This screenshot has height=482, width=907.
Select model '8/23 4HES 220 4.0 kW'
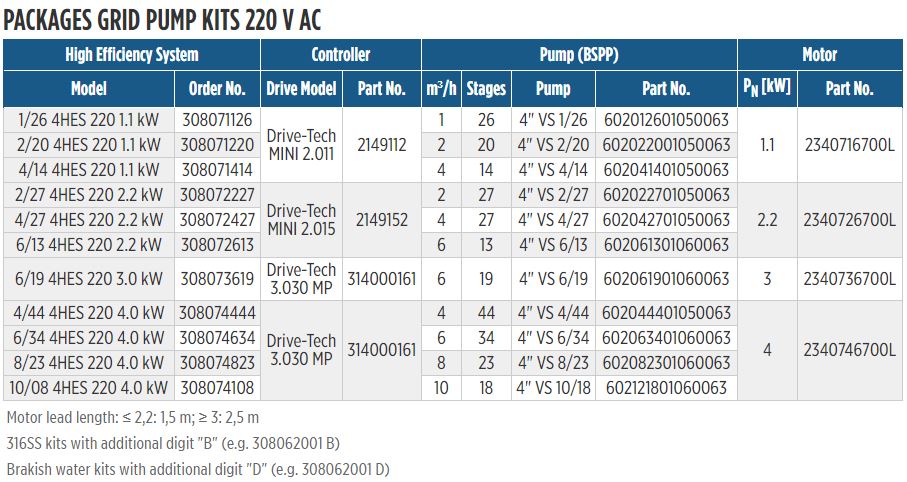click(x=89, y=363)
